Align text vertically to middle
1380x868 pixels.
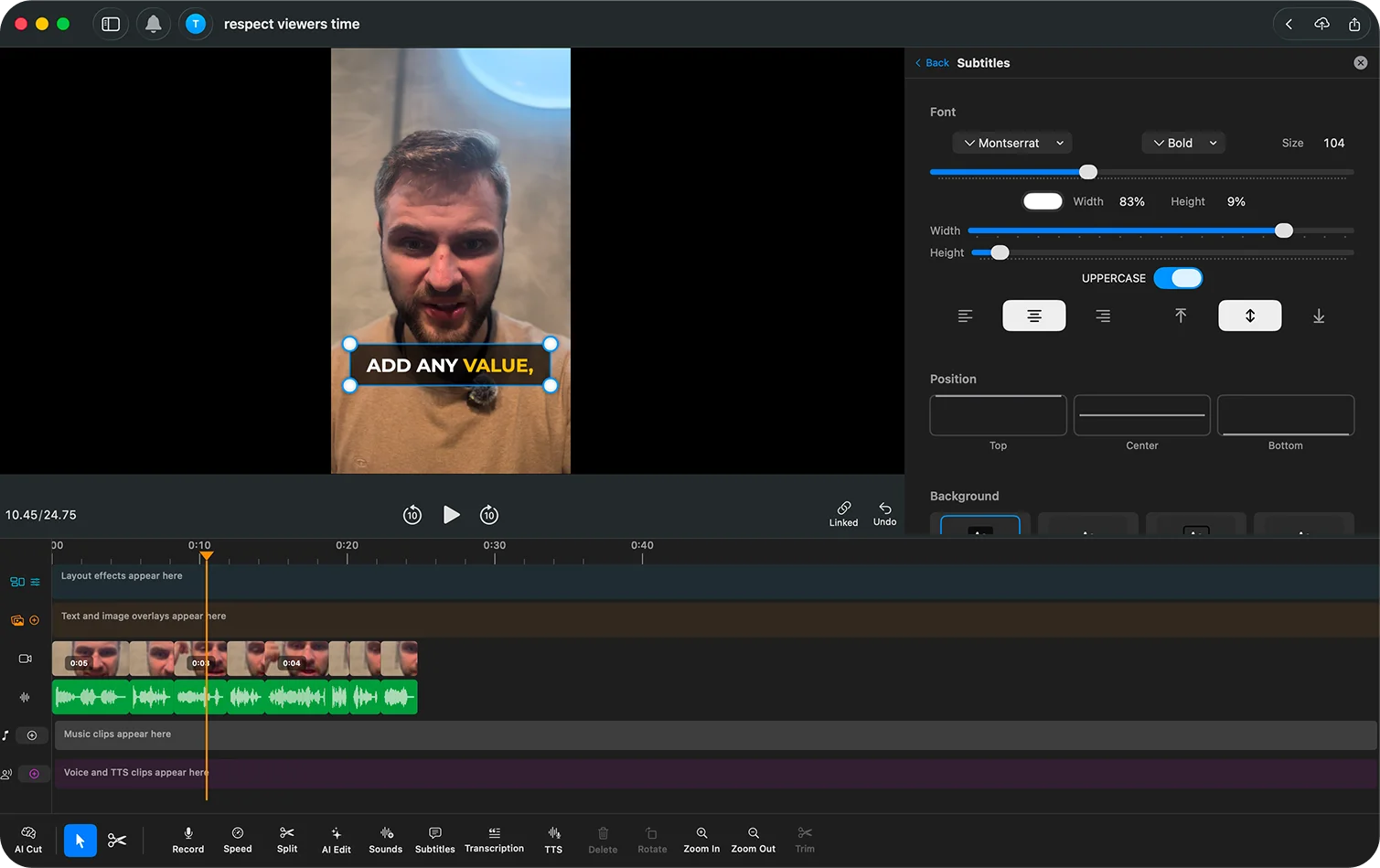pos(1250,316)
